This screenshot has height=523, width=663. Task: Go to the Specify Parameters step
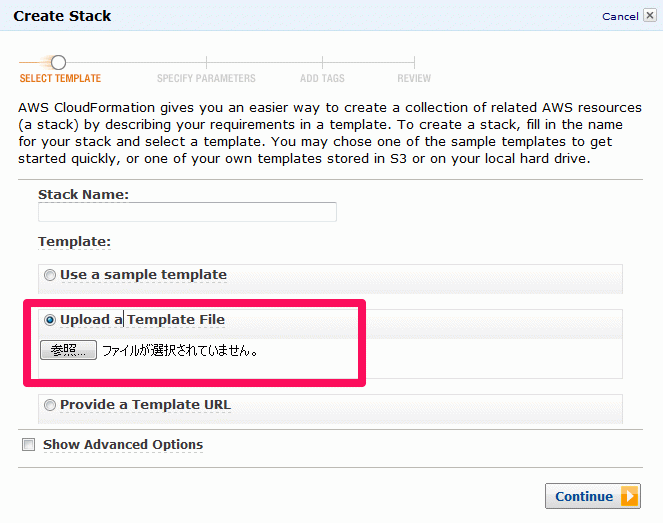[206, 79]
